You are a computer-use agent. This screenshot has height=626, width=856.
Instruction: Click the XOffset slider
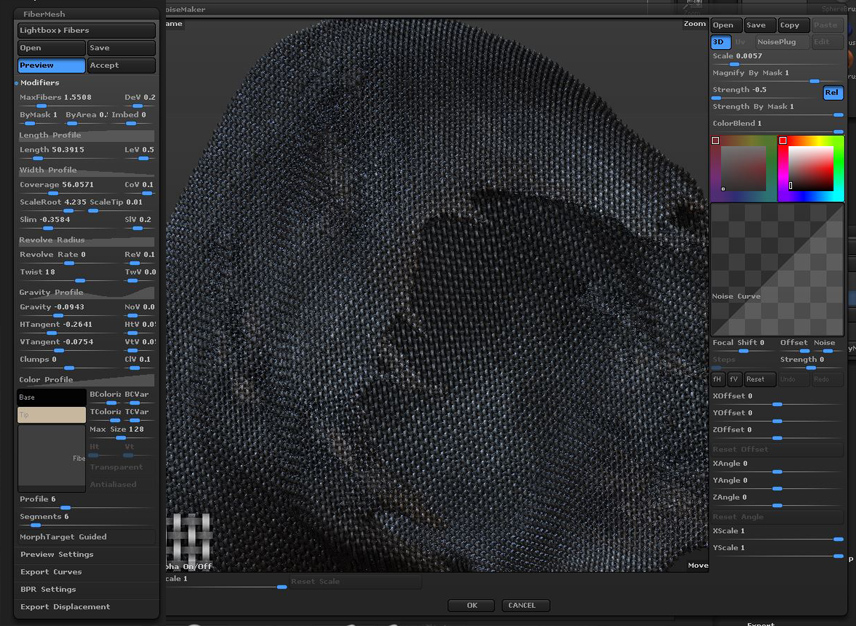coord(777,399)
